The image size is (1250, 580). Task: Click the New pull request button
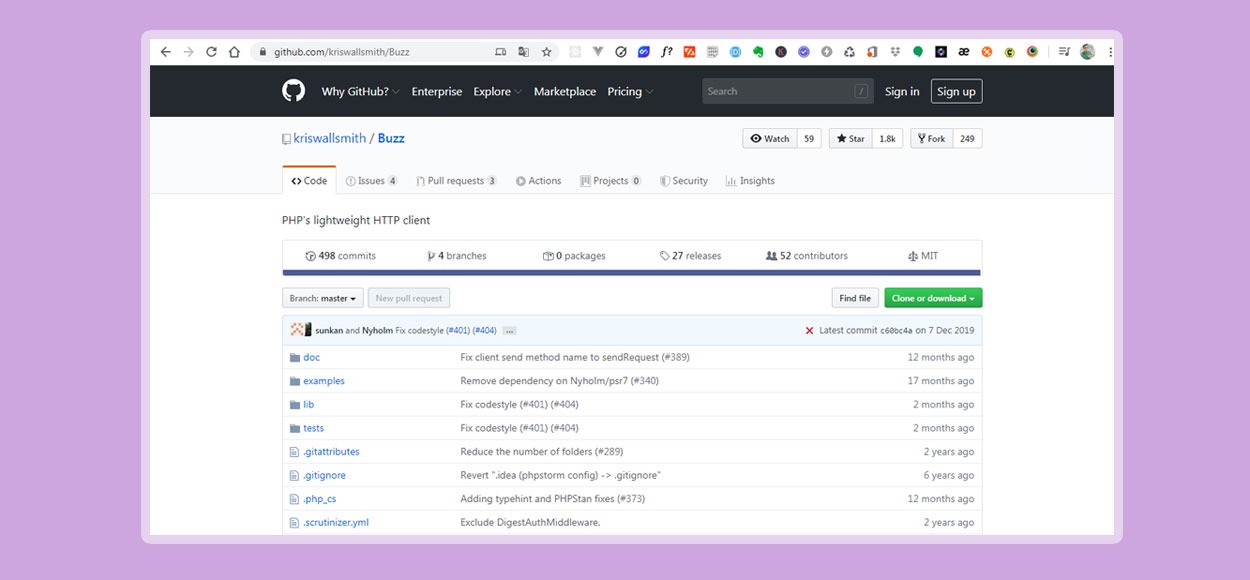(409, 298)
